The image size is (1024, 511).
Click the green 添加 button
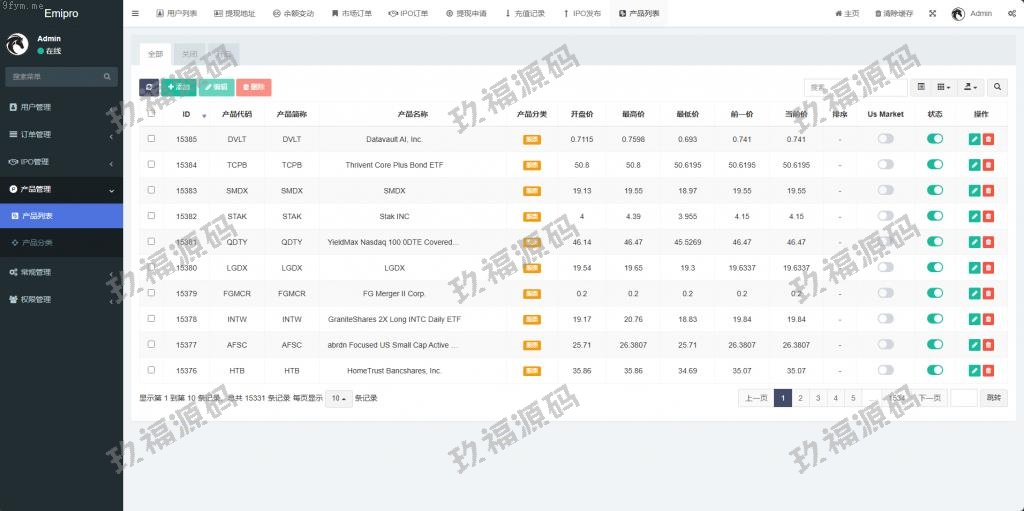click(179, 87)
